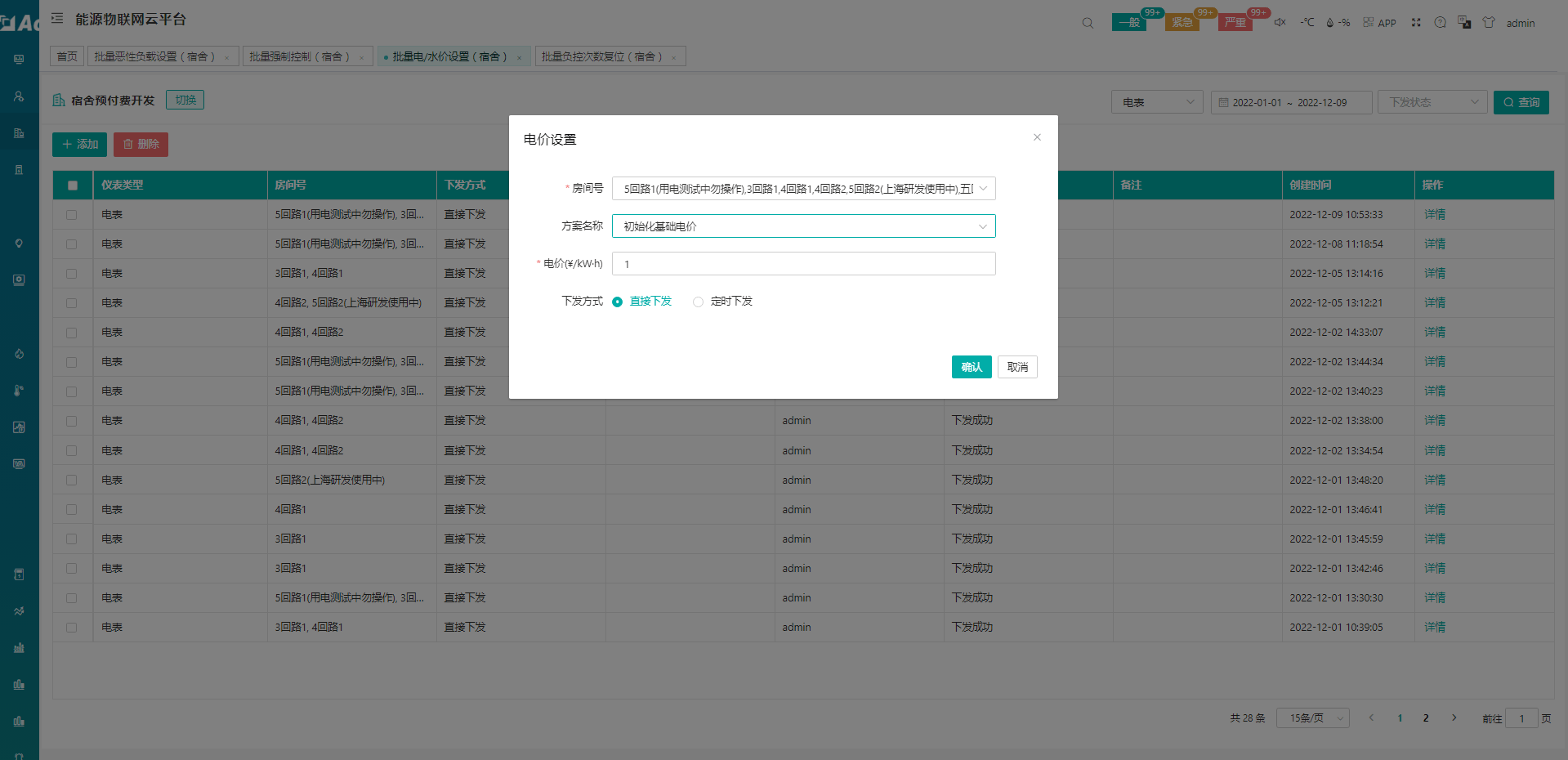Click the 电价(¥/kW·h) input field
This screenshot has height=760, width=1568.
[803, 264]
